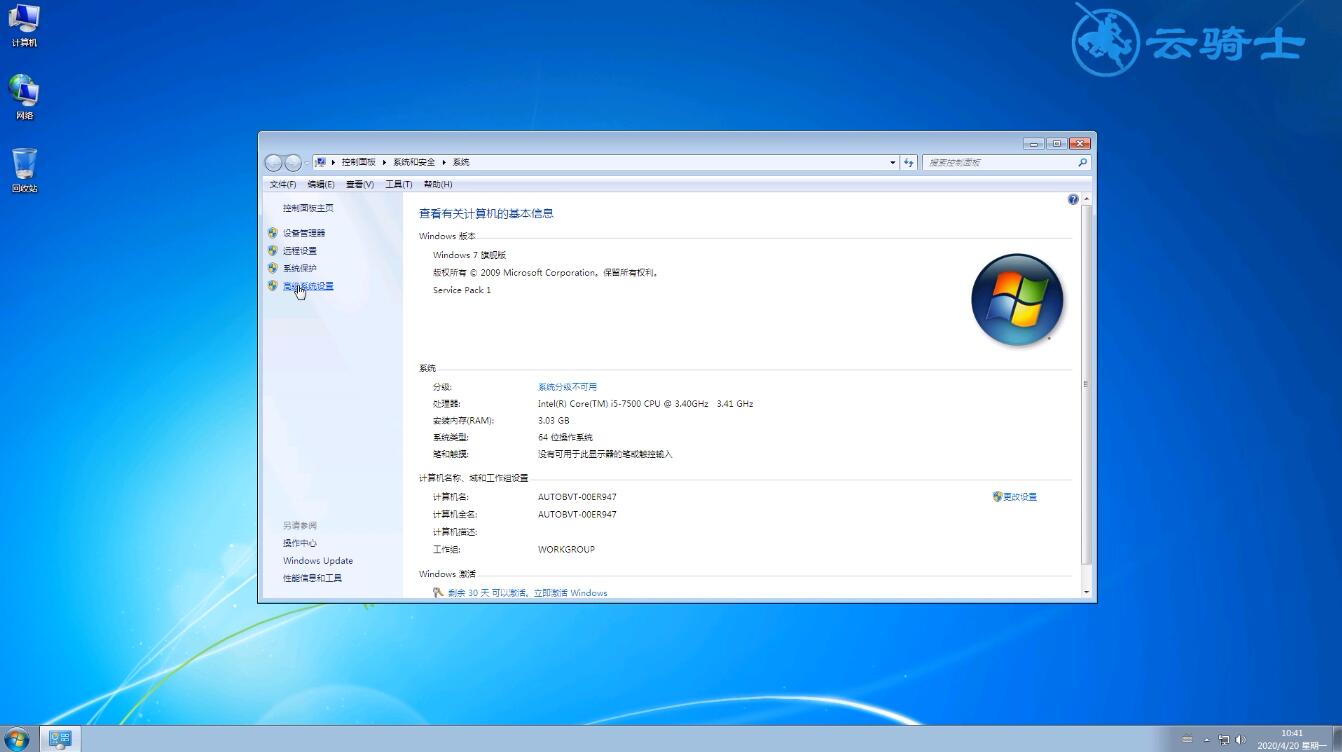Screen dimensions: 1342x752
Task: Click the keyboard input icon in tray
Action: tap(1187, 740)
